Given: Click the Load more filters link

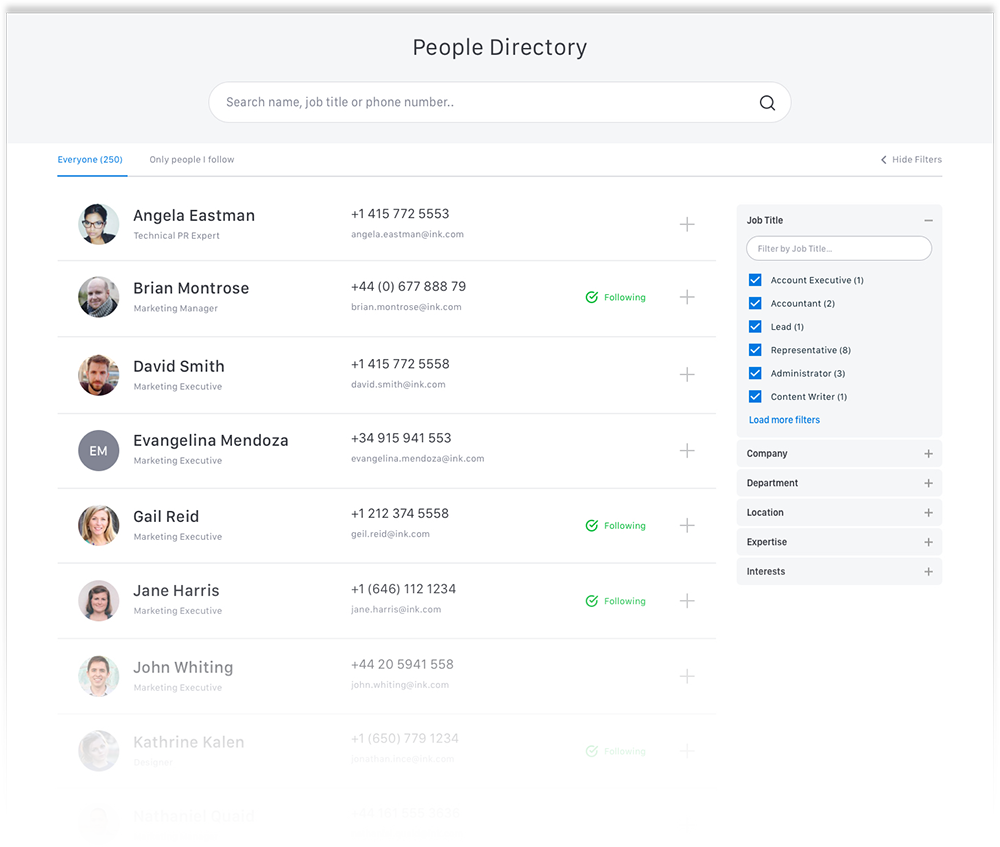Looking at the screenshot, I should (x=783, y=419).
